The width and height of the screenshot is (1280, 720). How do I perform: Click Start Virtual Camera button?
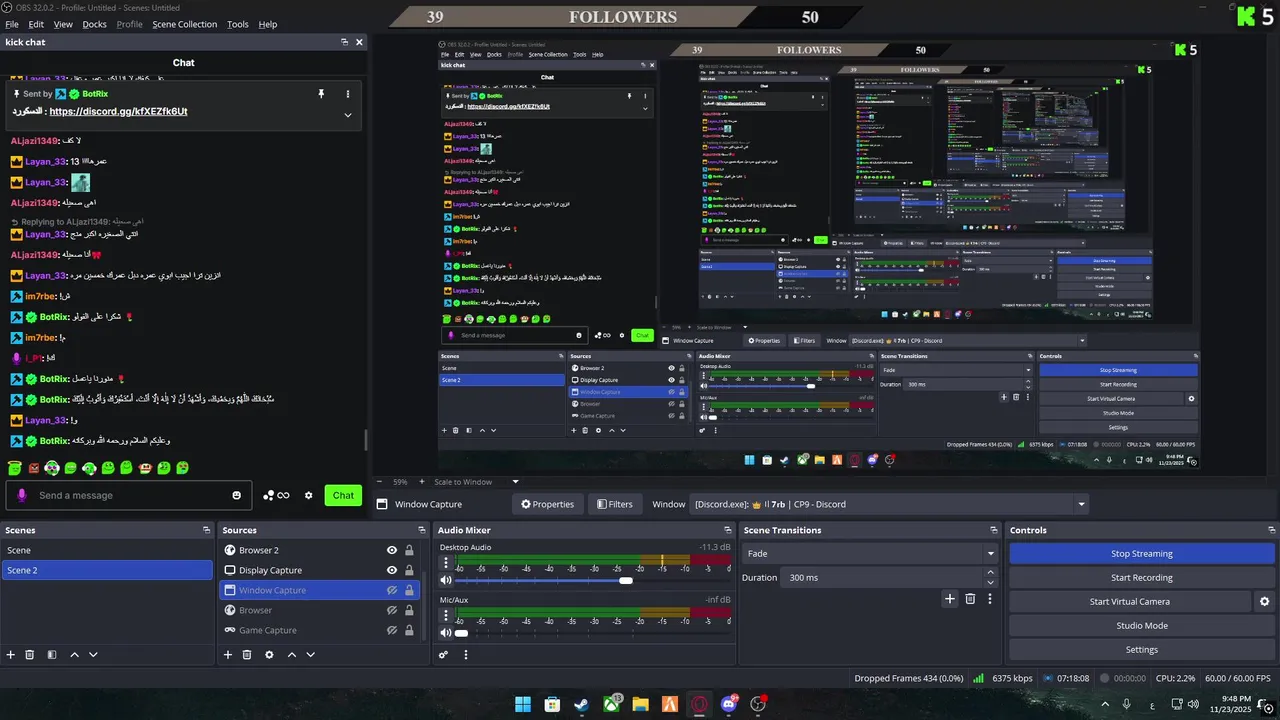[x=1130, y=602]
